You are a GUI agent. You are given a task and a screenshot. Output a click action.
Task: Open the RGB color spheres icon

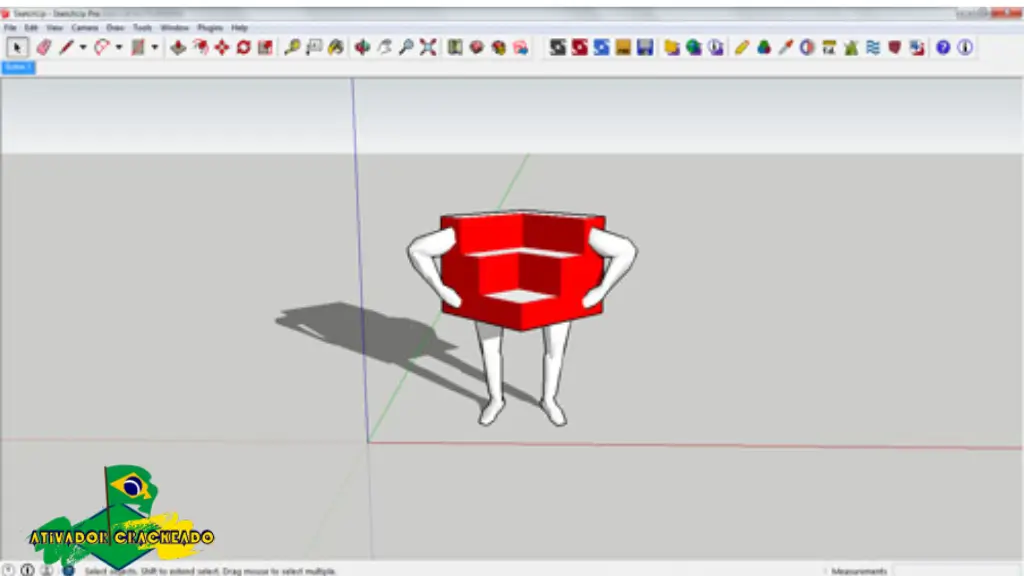tap(763, 47)
